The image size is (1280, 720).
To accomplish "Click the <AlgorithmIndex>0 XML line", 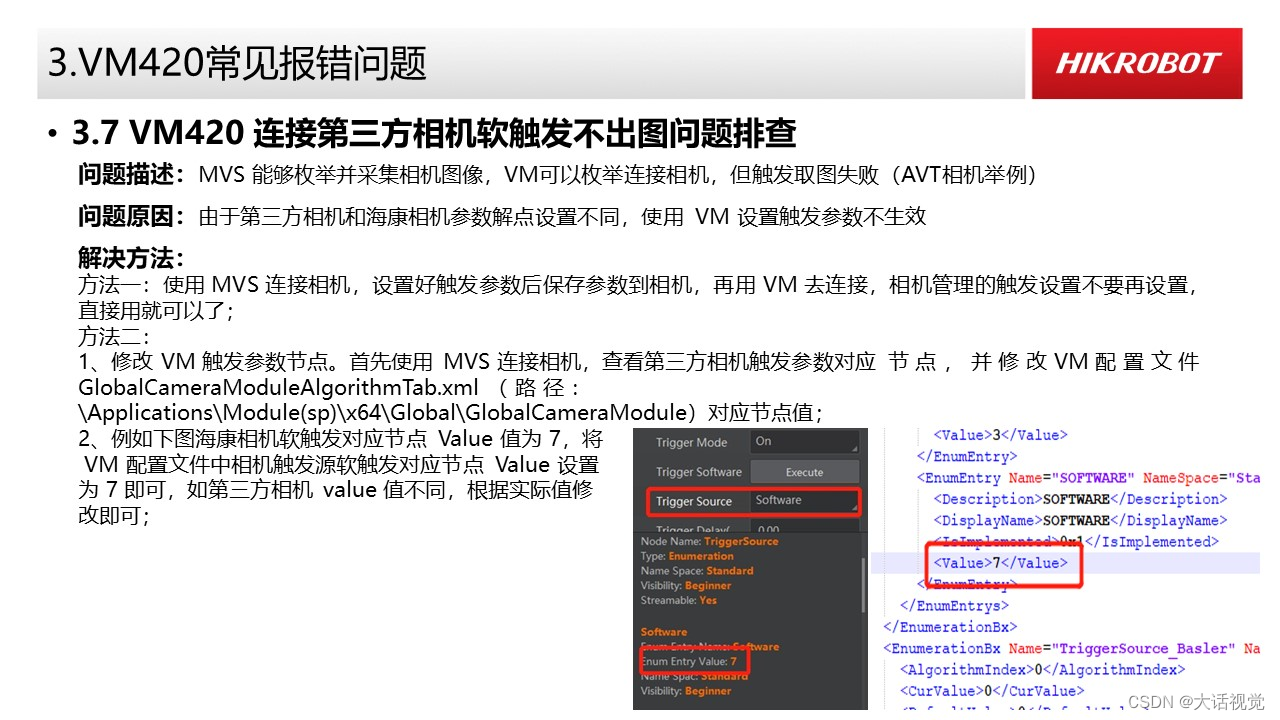I will click(x=1042, y=669).
